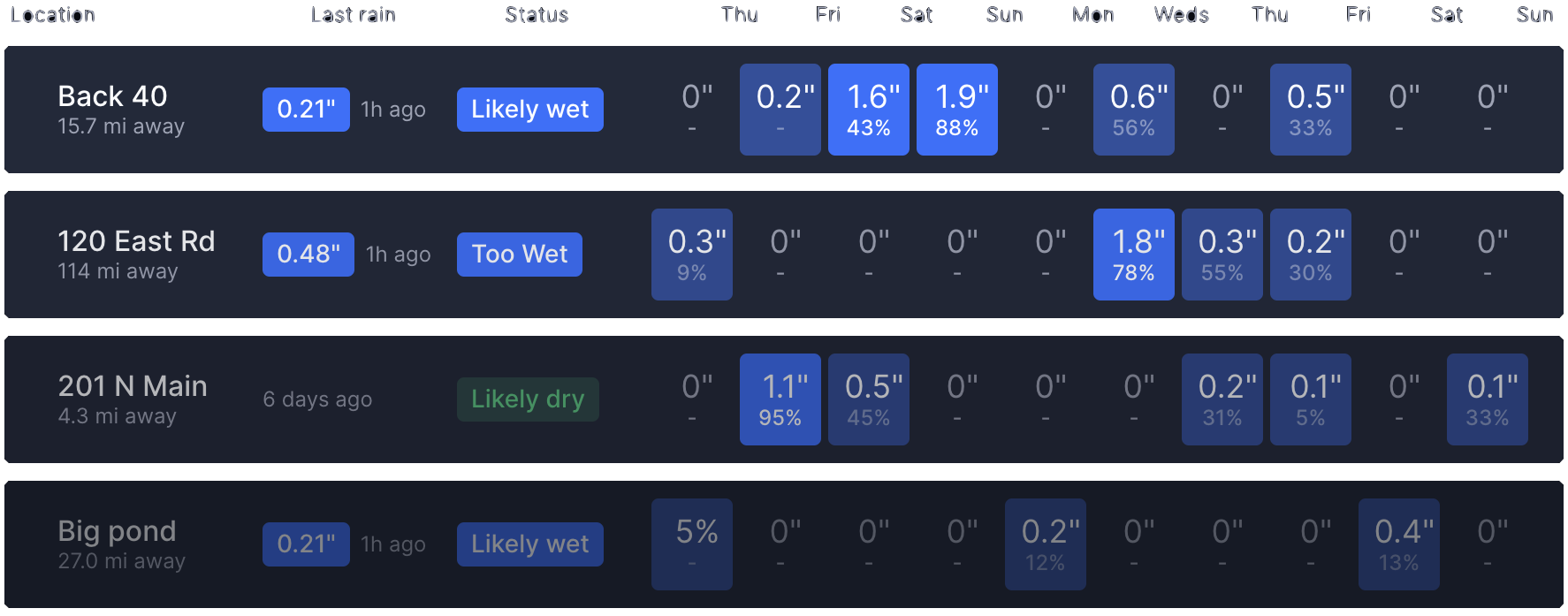Click the Too Wet status badge
Viewport: 1568px width, 616px height.
519,255
